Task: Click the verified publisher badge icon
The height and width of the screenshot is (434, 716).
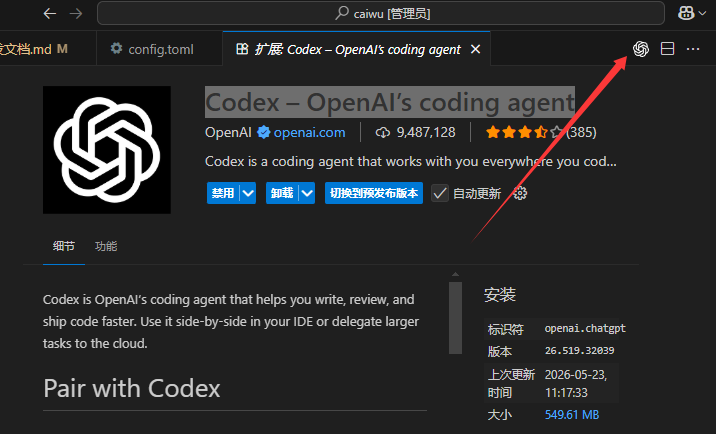Action: (x=263, y=132)
